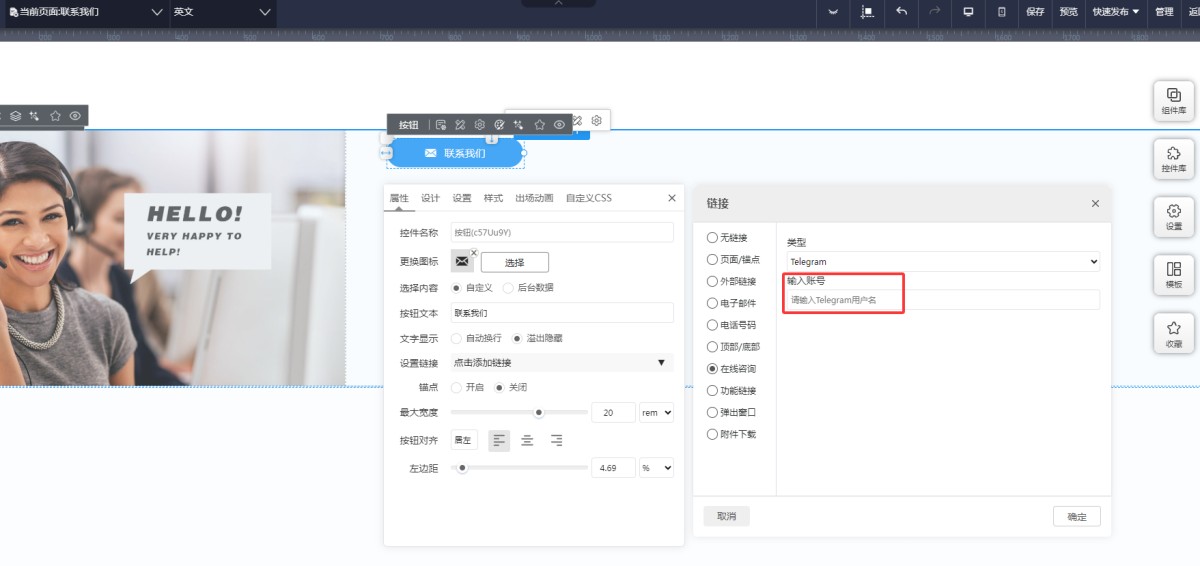This screenshot has width=1200, height=566.
Task: Click the 保存 save button
Action: click(1035, 12)
